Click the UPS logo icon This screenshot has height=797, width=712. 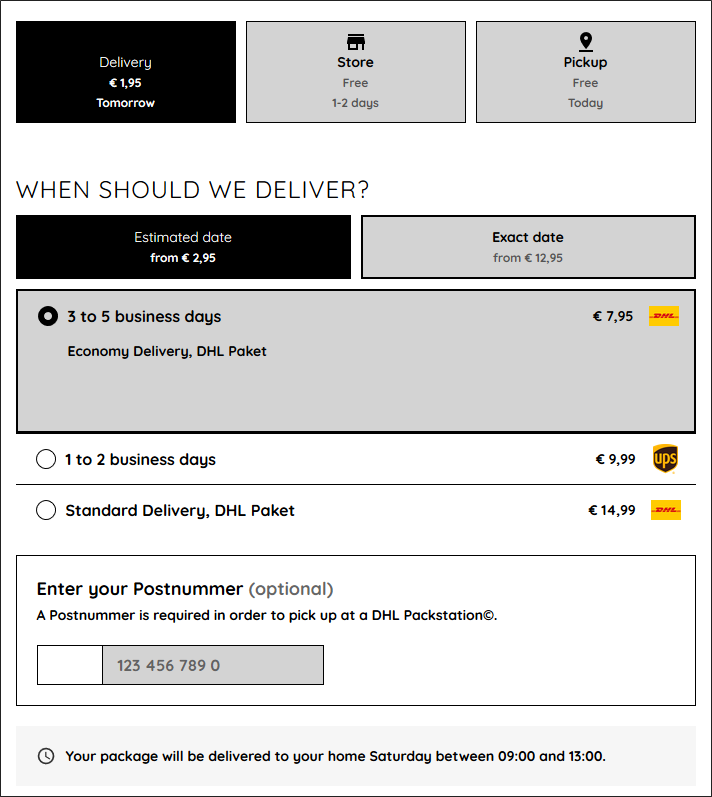point(665,459)
